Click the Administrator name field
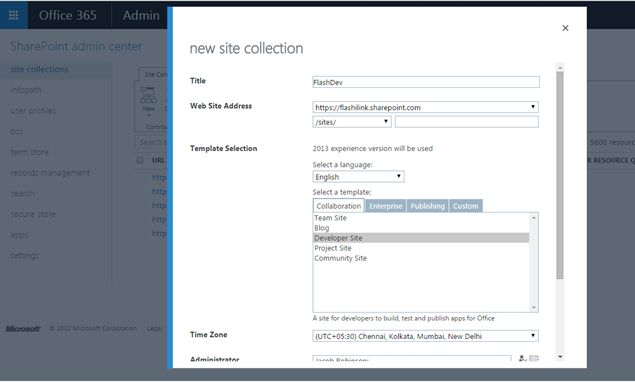This screenshot has height=382, width=635. 411,360
